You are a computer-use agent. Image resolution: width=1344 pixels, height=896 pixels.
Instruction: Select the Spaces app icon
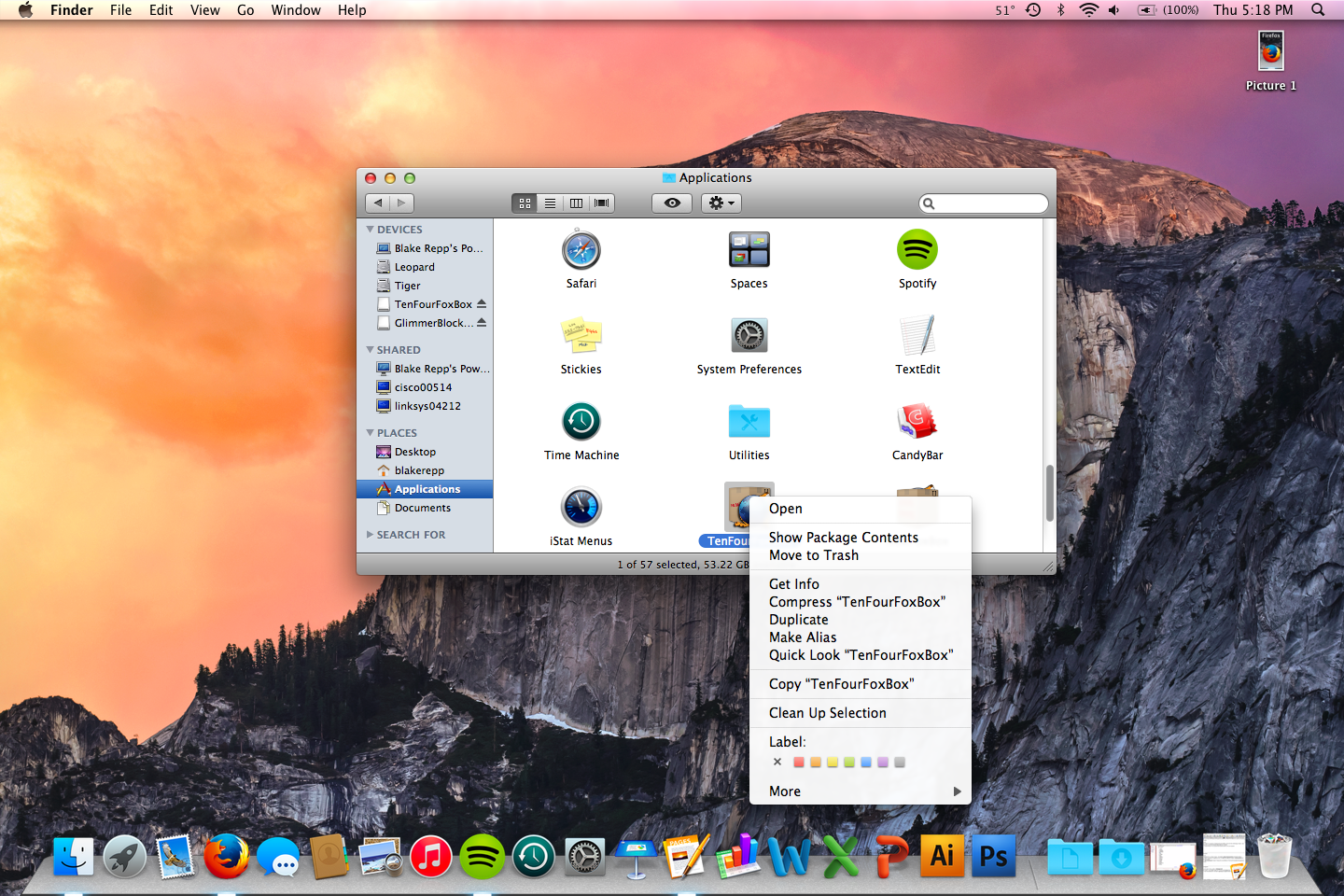(749, 250)
